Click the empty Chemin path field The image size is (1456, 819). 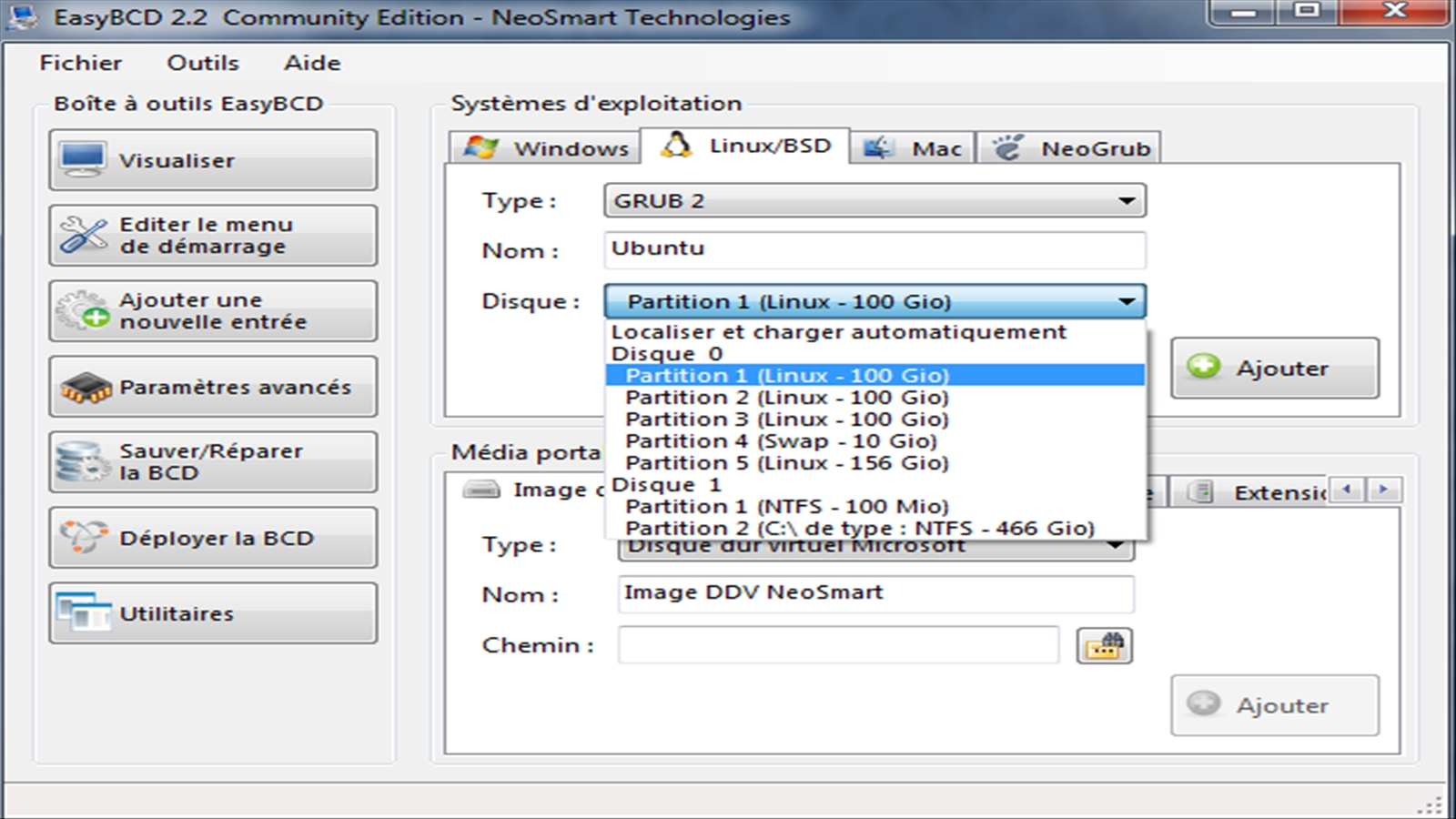click(838, 645)
